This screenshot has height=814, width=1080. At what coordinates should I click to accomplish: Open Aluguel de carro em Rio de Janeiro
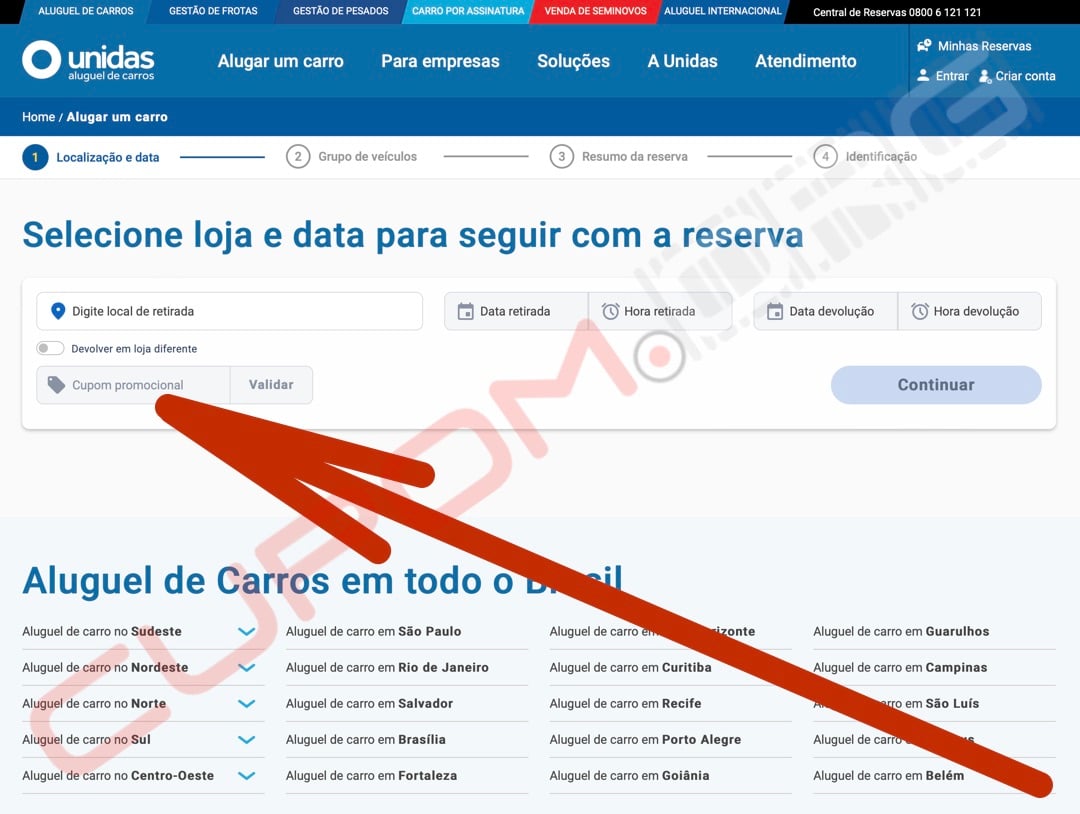[x=387, y=667]
